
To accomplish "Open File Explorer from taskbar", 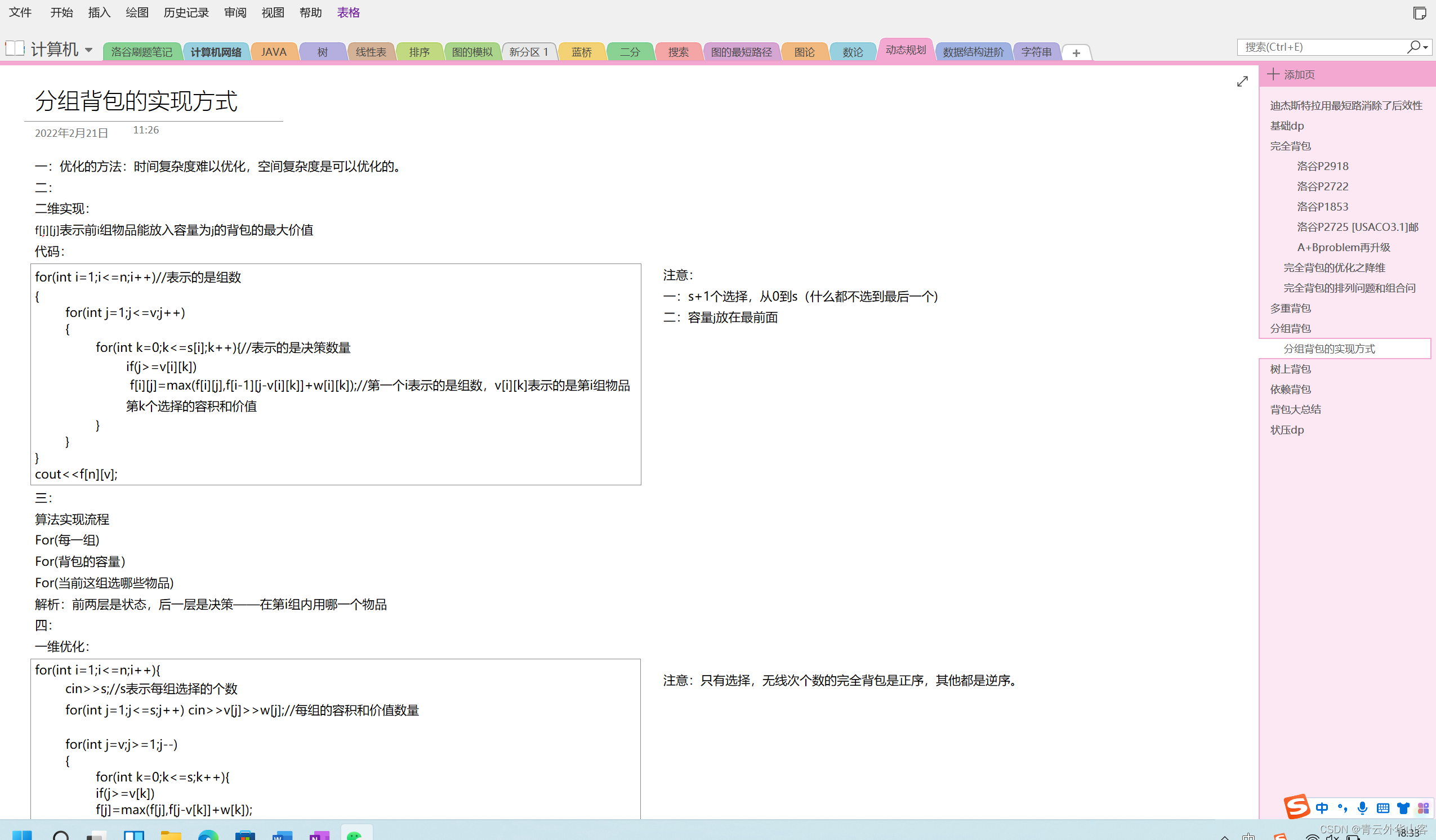I will (171, 835).
